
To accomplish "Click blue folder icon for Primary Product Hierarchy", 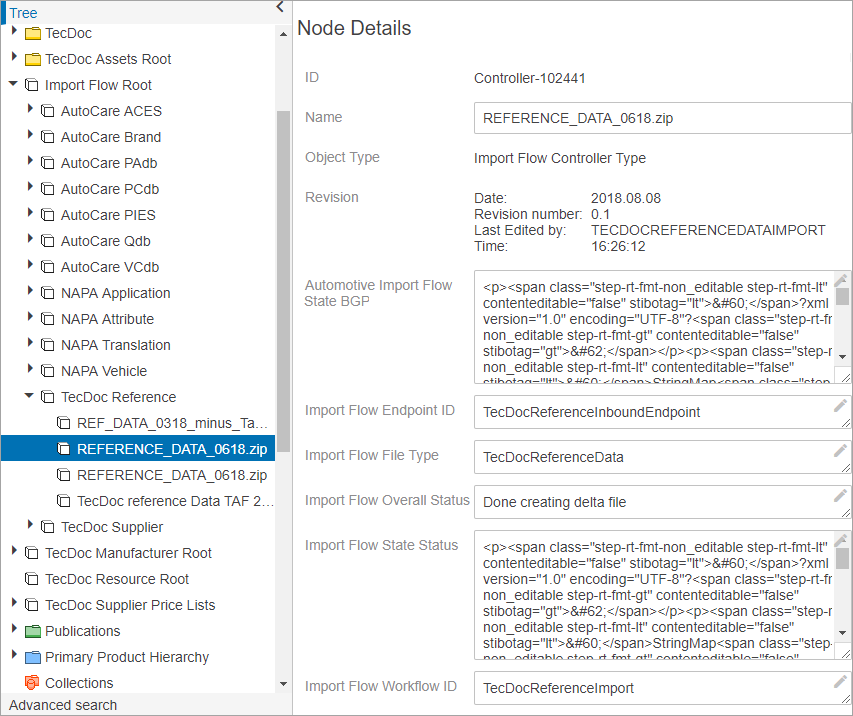I will [x=33, y=658].
